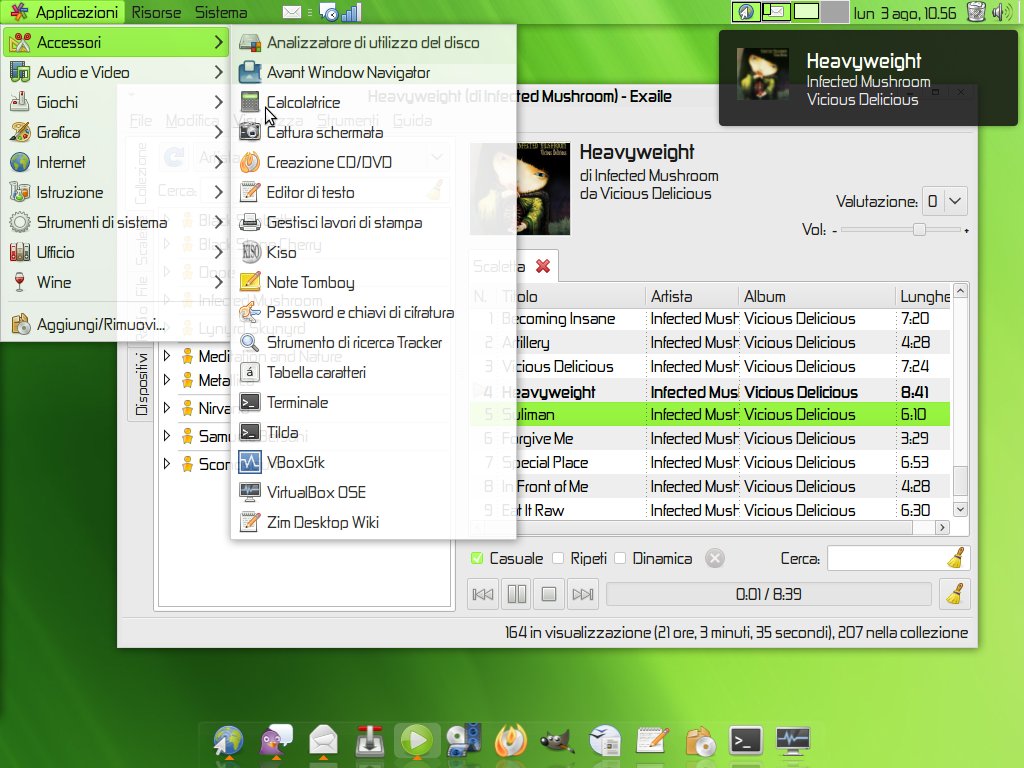Pause playback in Exaile

tap(517, 594)
